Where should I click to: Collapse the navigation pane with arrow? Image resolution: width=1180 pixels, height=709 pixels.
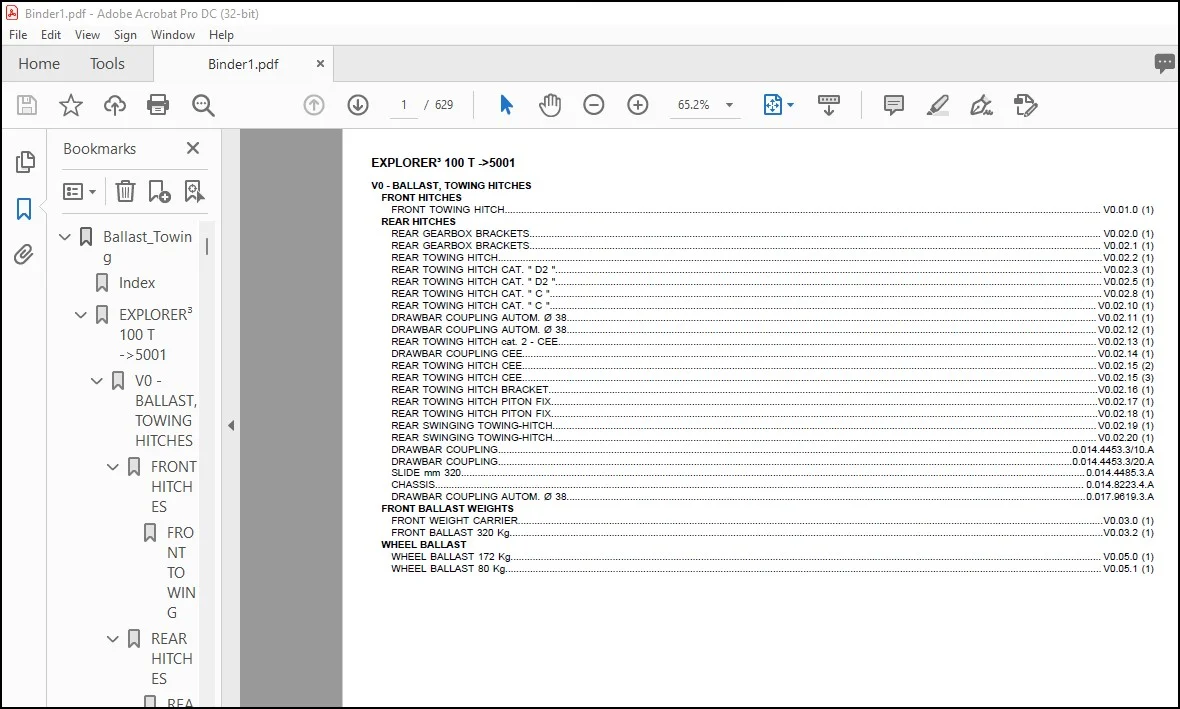(231, 425)
